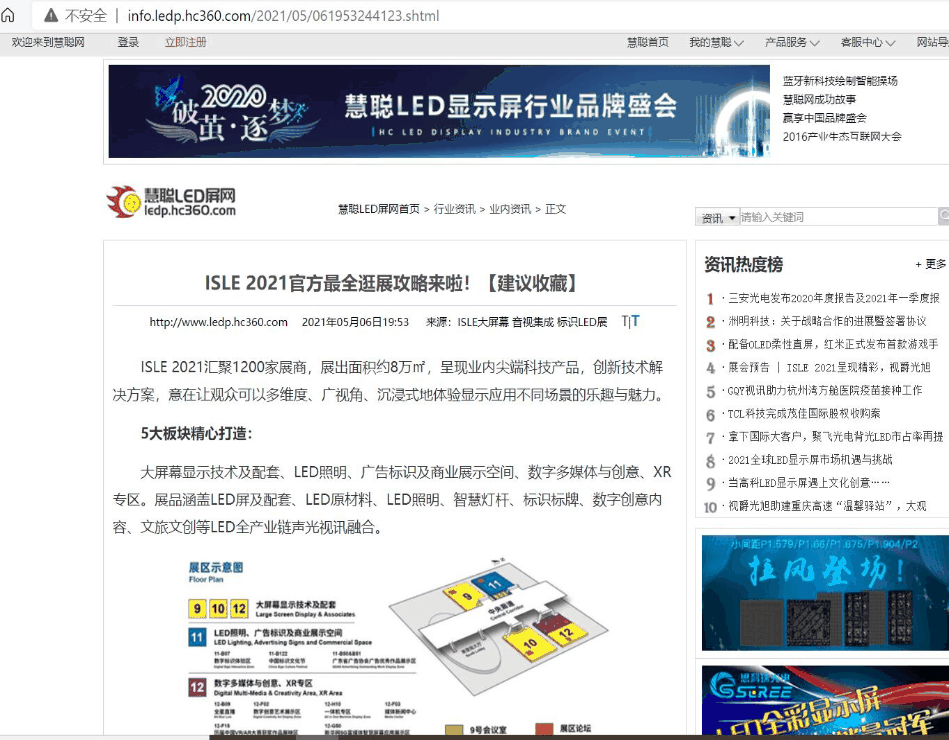The width and height of the screenshot is (949, 740).
Task: Expand the 客服中心 dropdown
Action: tap(867, 42)
